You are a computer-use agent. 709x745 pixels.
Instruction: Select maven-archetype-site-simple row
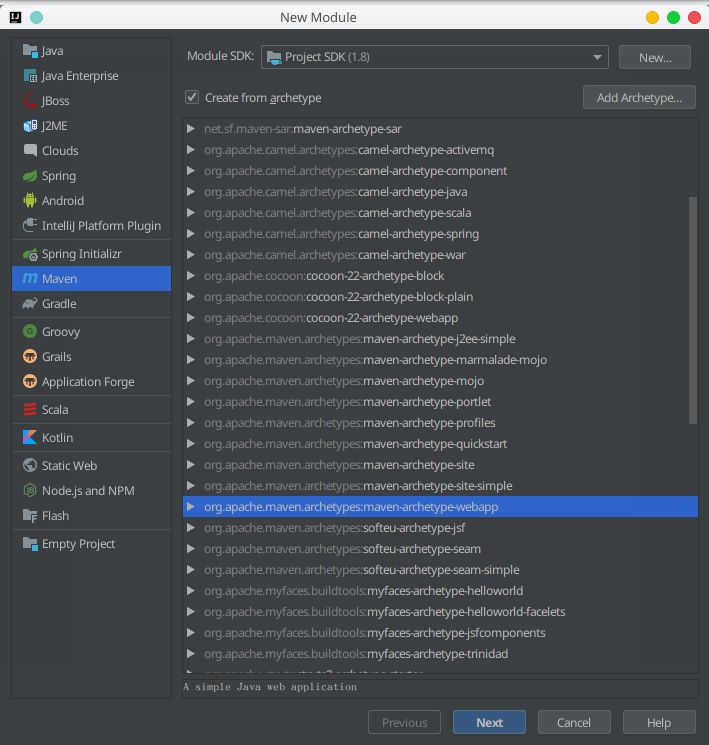(441, 486)
